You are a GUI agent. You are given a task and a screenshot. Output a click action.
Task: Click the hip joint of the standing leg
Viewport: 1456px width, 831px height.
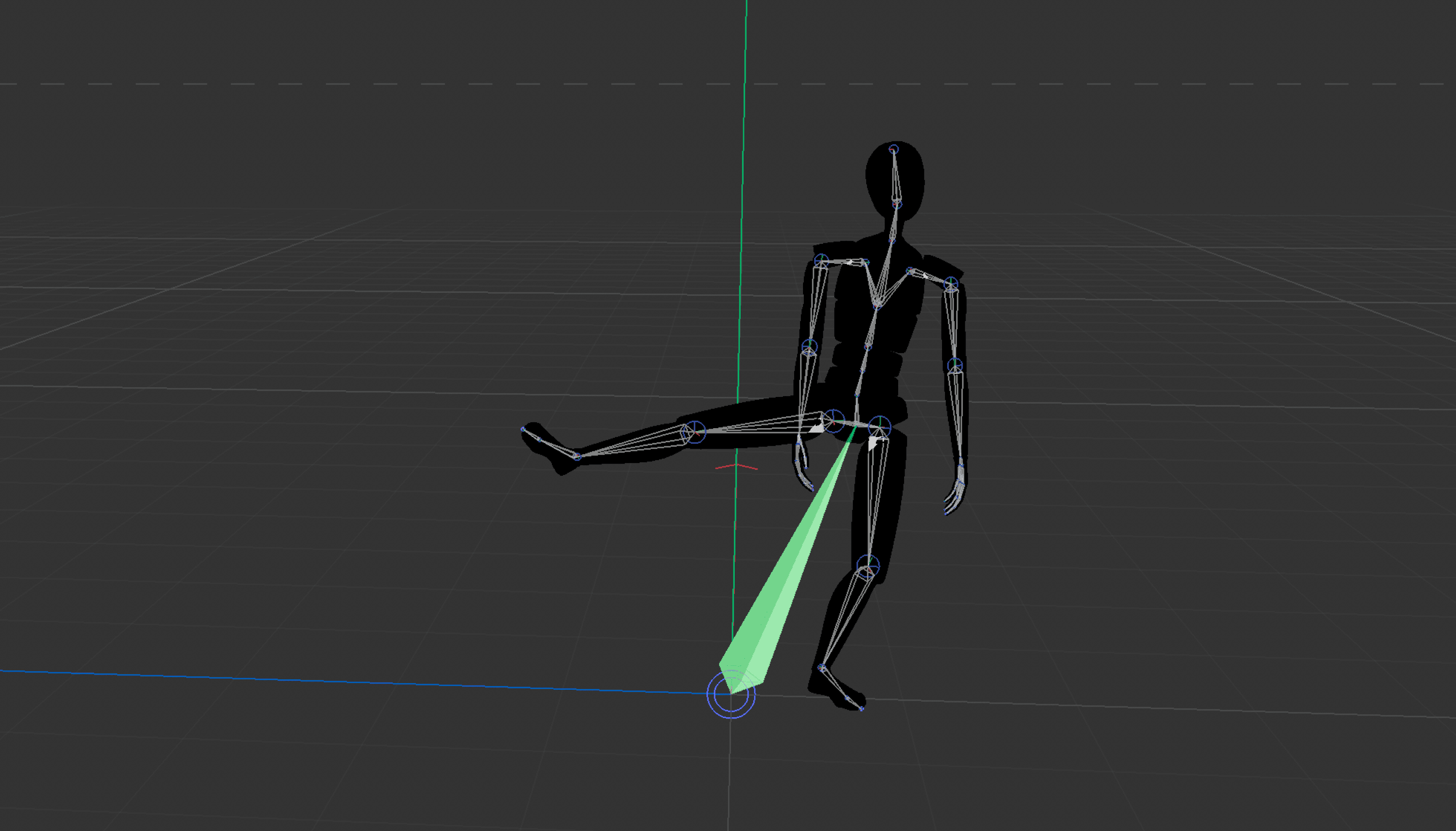(879, 427)
